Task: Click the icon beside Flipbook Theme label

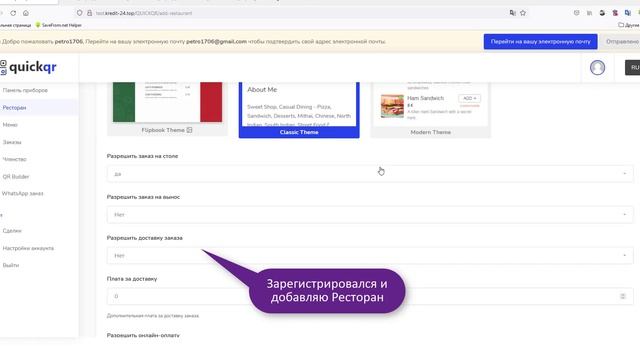Action: [189, 130]
